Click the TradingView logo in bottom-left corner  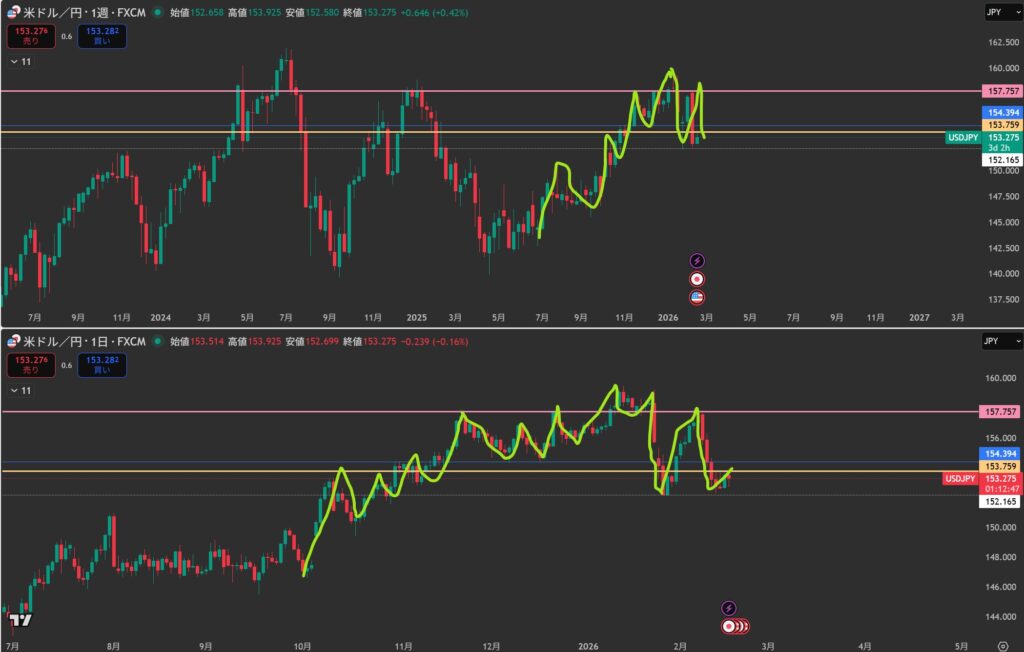pyautogui.click(x=19, y=620)
